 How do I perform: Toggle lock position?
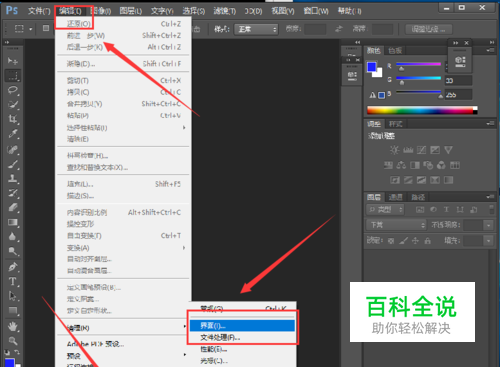pos(415,240)
